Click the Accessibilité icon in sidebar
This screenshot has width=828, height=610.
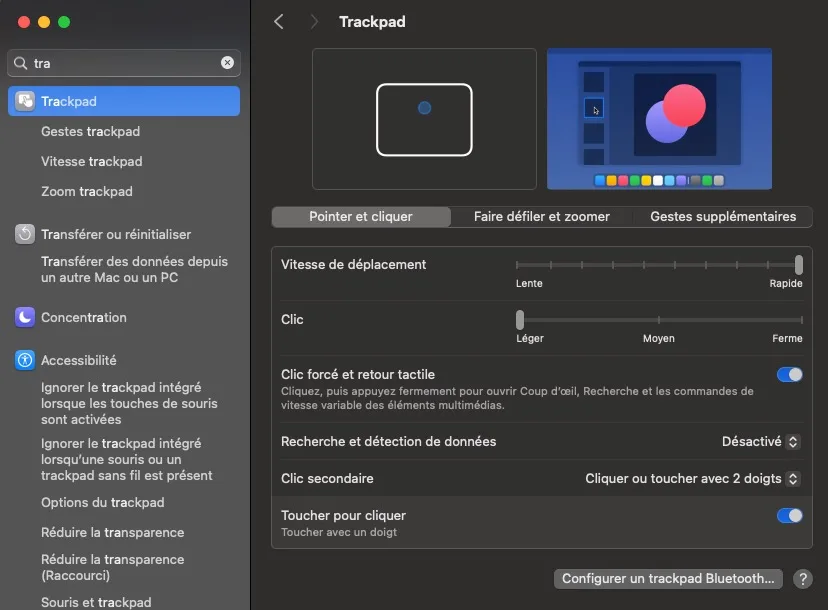tap(25, 360)
